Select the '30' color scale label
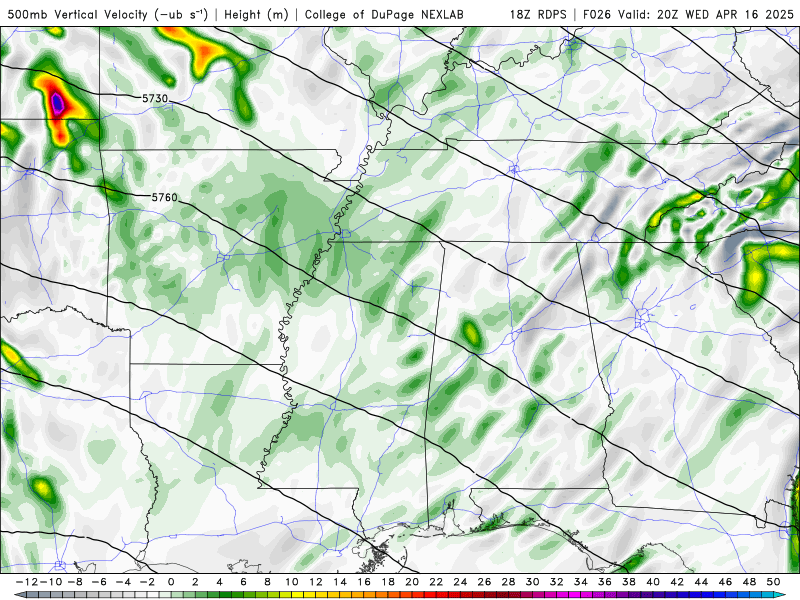Image resolution: width=800 pixels, height=600 pixels. coord(533,582)
